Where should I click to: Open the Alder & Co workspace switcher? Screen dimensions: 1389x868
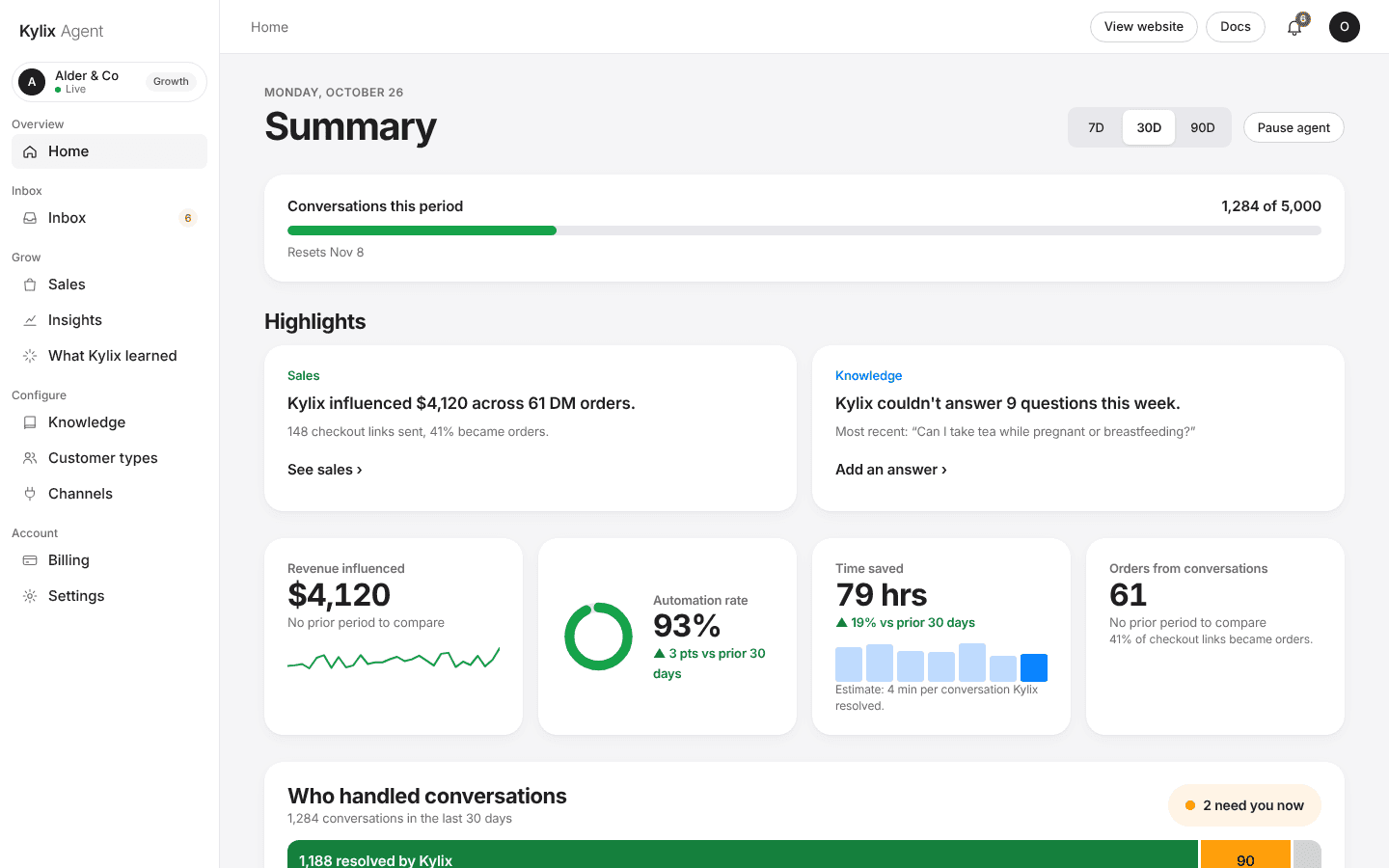pos(109,82)
